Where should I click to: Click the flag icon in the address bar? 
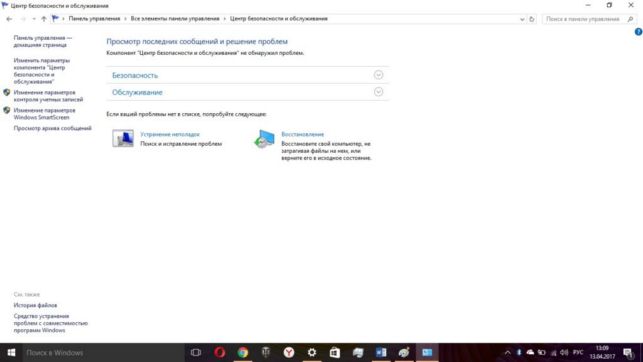(55, 18)
